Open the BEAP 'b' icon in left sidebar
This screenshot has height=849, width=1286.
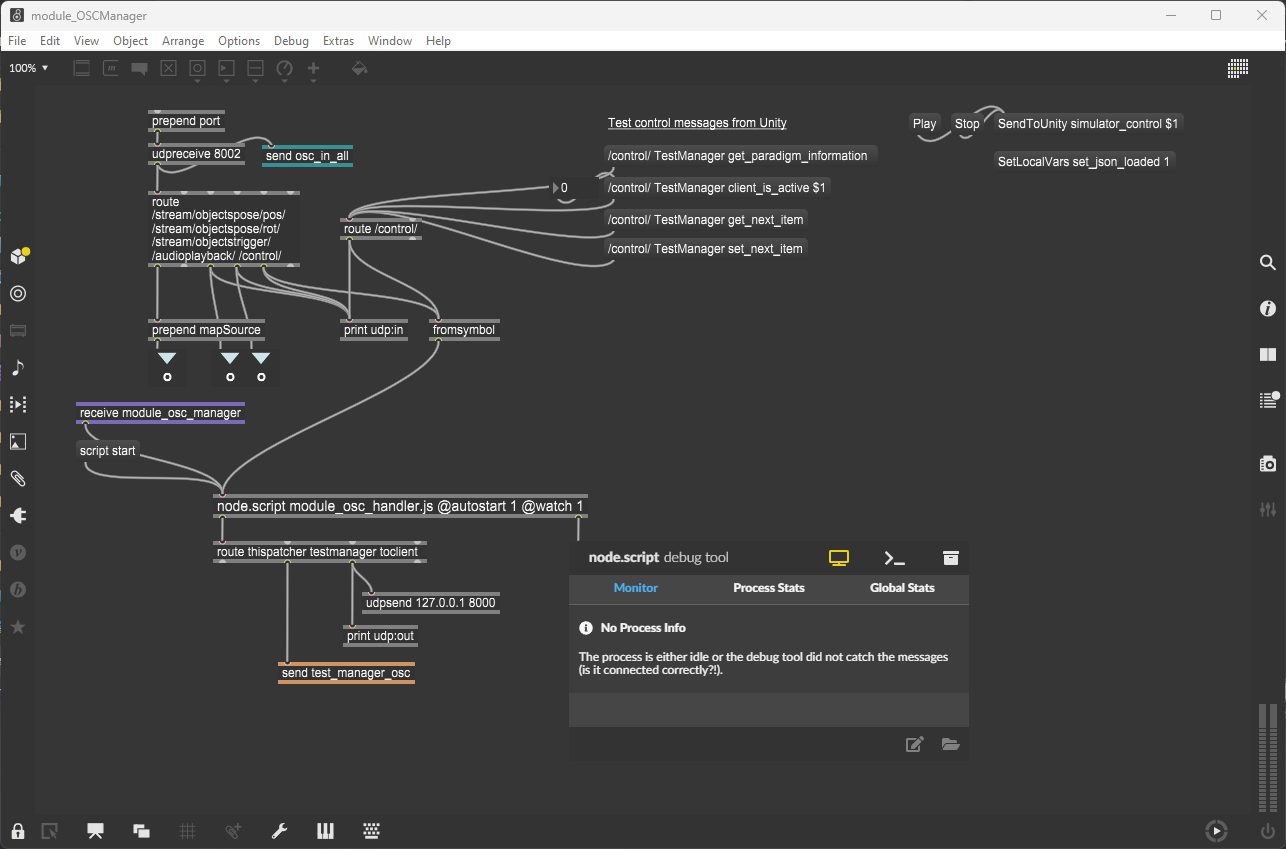[x=18, y=590]
